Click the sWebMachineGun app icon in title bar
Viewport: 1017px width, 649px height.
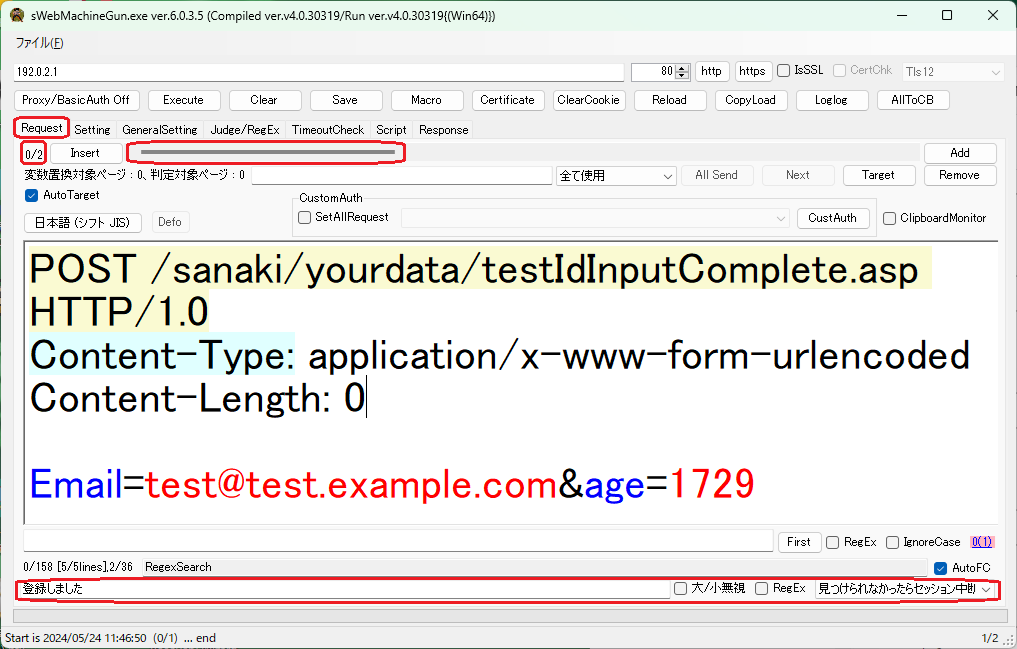pos(17,16)
